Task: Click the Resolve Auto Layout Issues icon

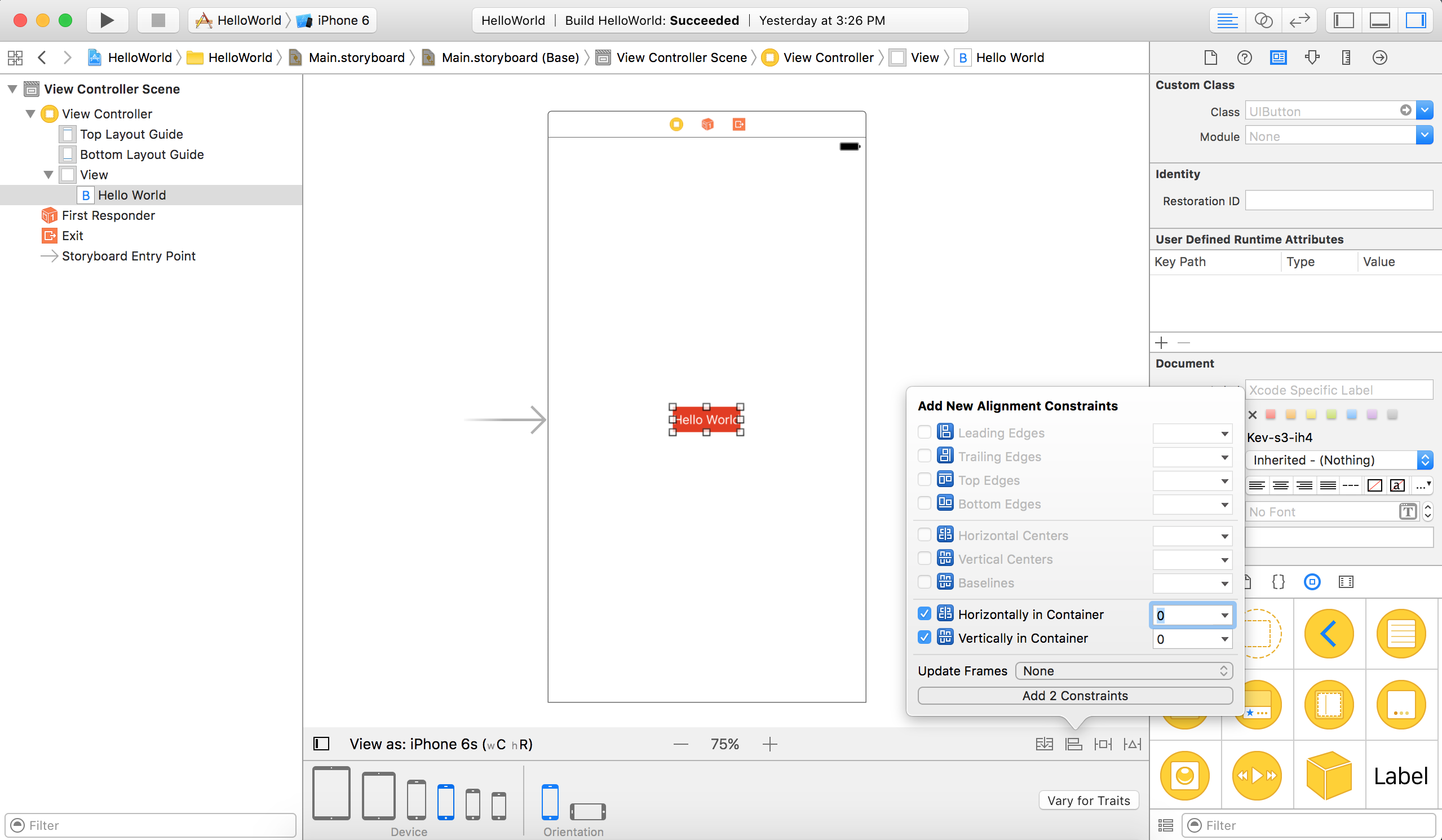Action: 1132,744
